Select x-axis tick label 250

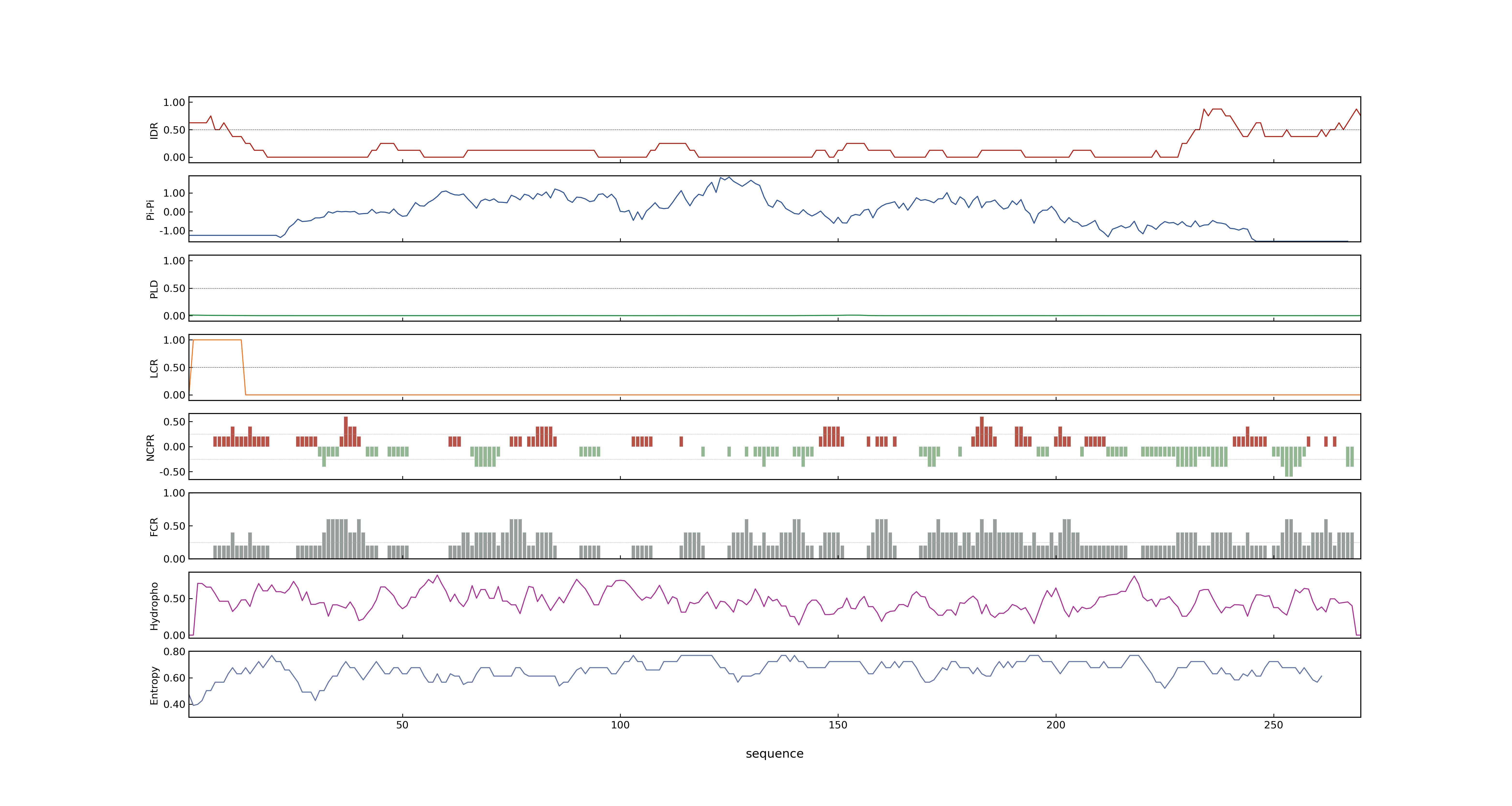pos(1273,725)
